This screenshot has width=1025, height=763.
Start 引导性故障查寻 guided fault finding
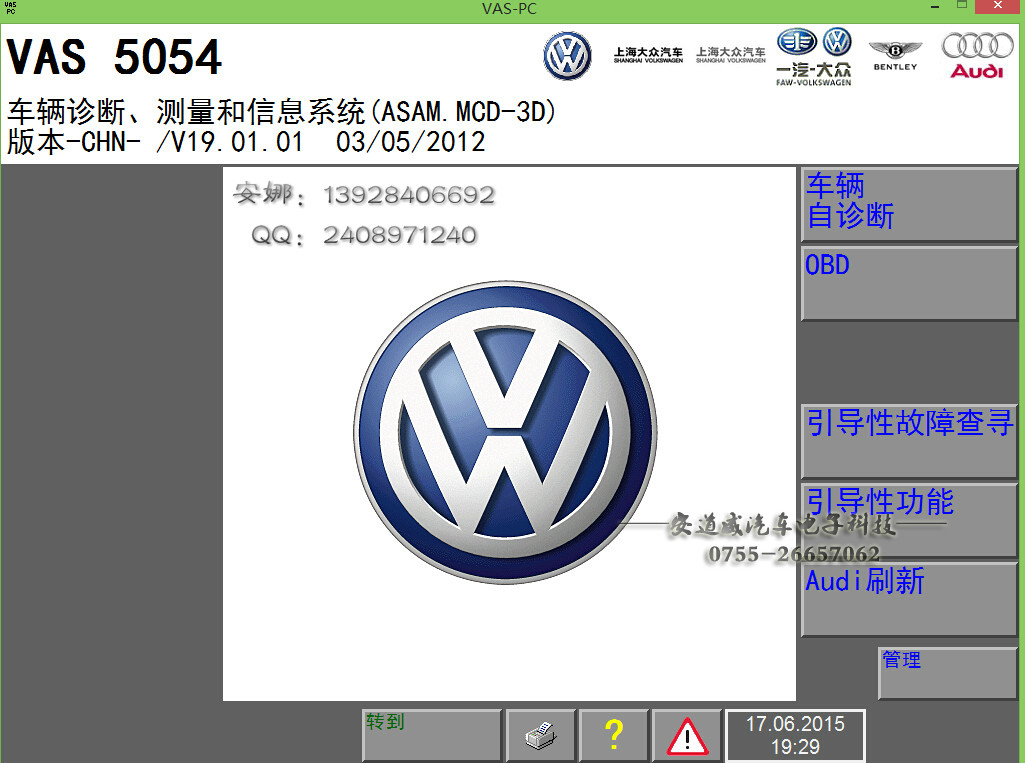(x=909, y=441)
